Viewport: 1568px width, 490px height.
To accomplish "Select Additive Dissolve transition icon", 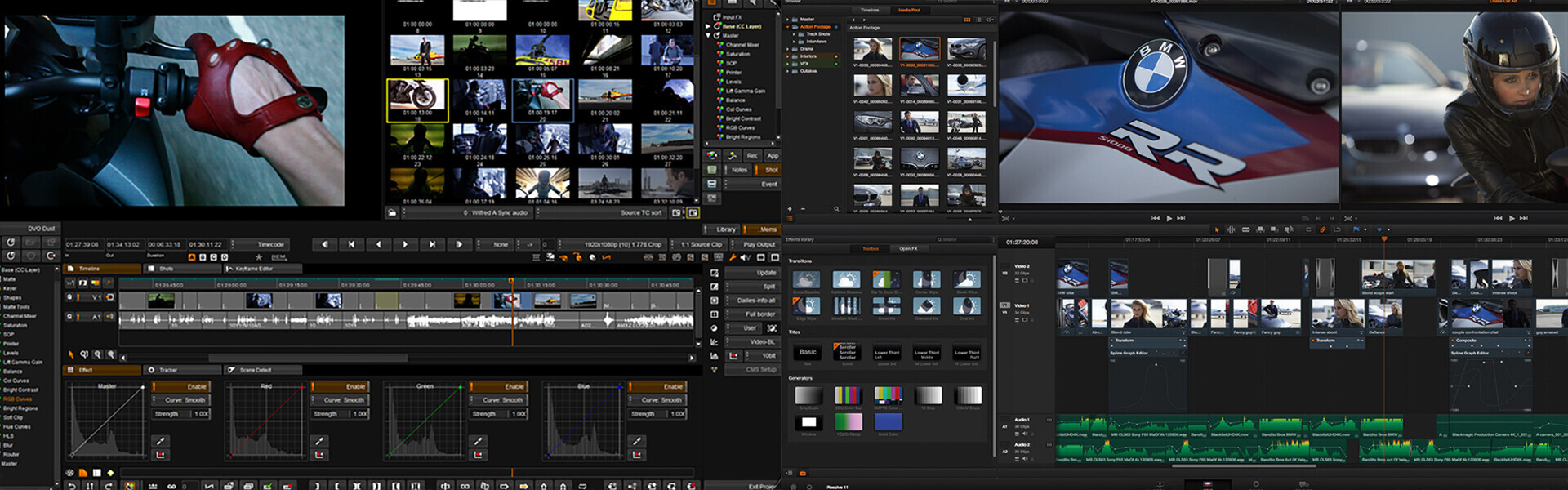I will (846, 281).
